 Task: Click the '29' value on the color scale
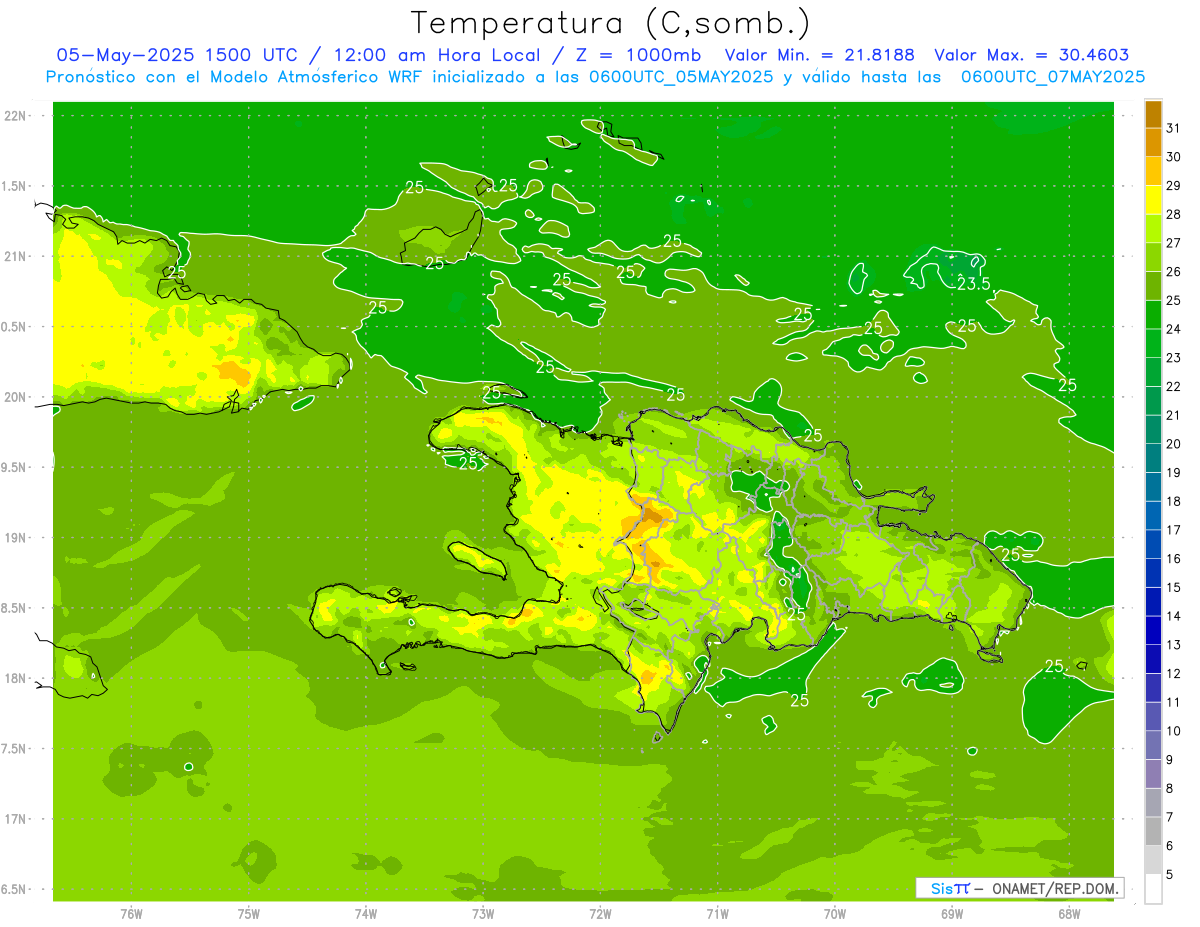1174,185
